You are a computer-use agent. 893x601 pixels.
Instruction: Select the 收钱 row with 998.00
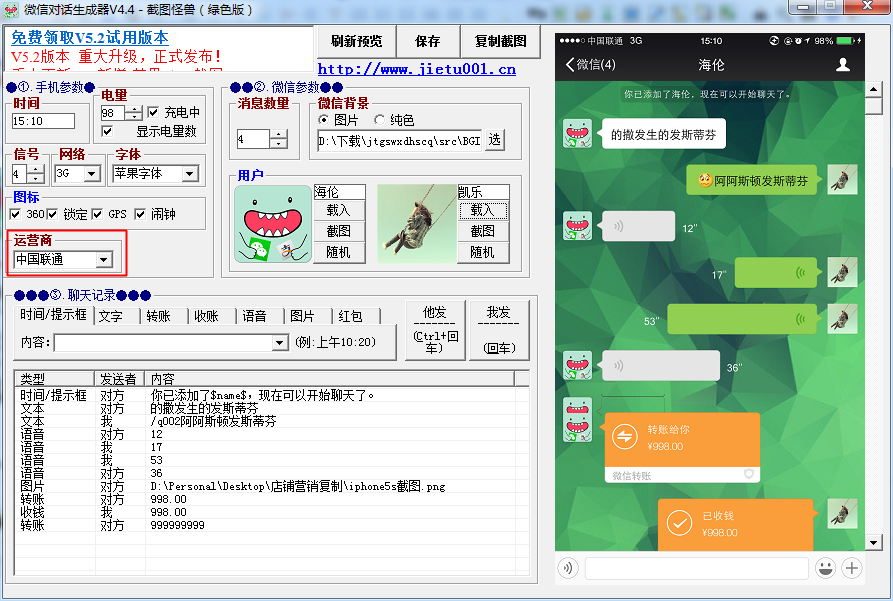pyautogui.click(x=272, y=512)
